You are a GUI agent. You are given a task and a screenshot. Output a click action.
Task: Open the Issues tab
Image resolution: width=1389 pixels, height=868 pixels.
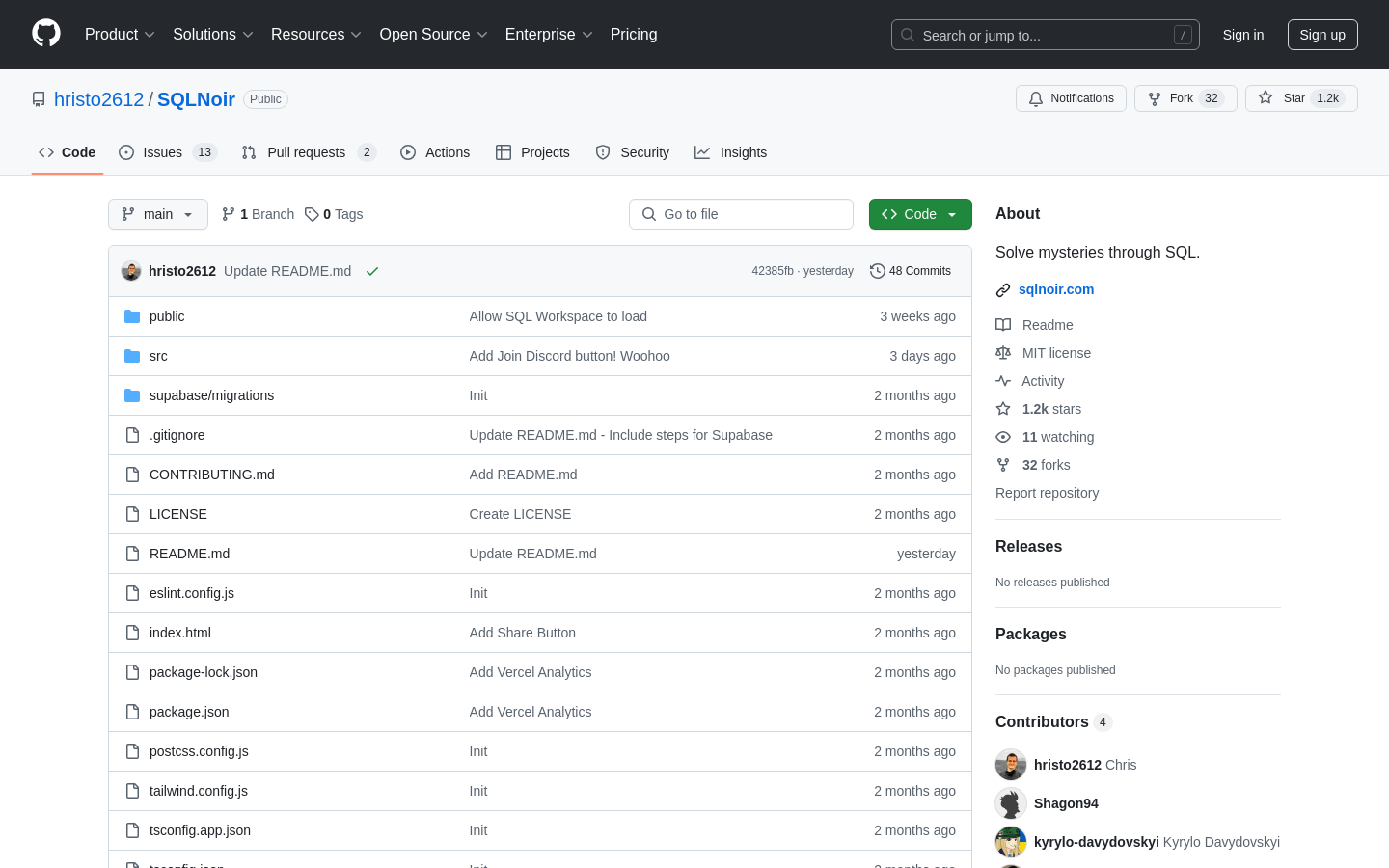click(168, 152)
